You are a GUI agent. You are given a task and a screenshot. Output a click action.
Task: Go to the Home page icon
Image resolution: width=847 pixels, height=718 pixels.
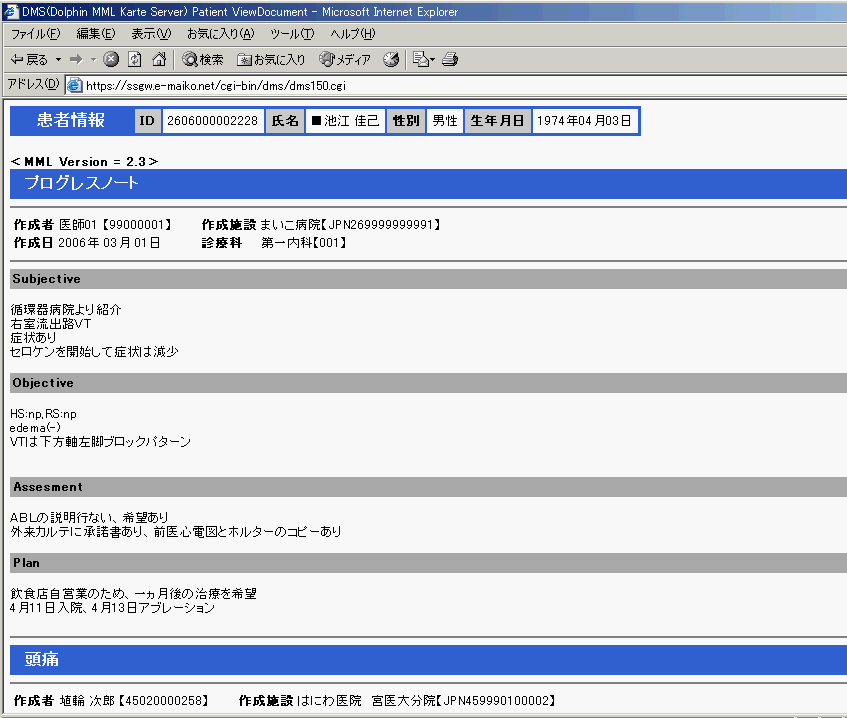(158, 60)
